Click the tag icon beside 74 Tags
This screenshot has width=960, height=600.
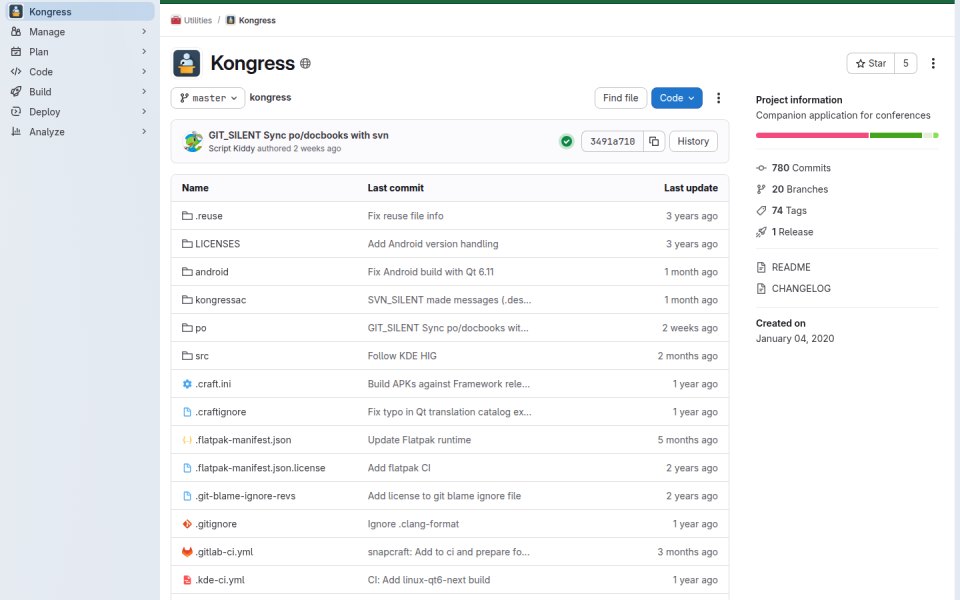click(x=761, y=211)
